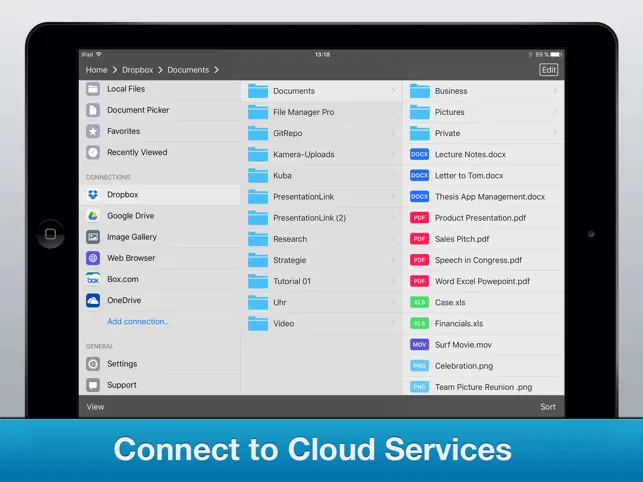Select PNG icon of Celebration.png

click(419, 366)
